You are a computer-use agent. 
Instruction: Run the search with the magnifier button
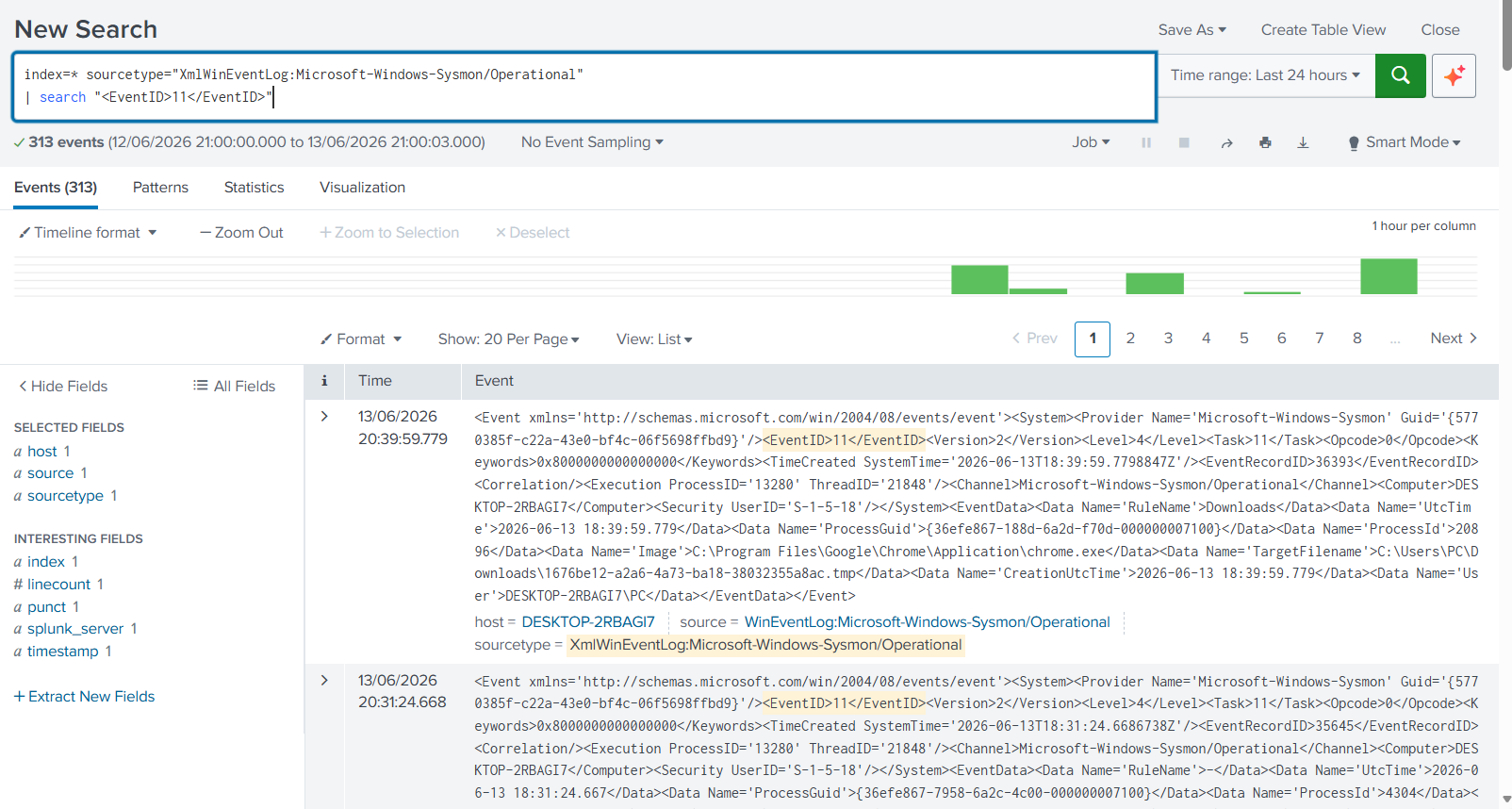tap(1400, 75)
